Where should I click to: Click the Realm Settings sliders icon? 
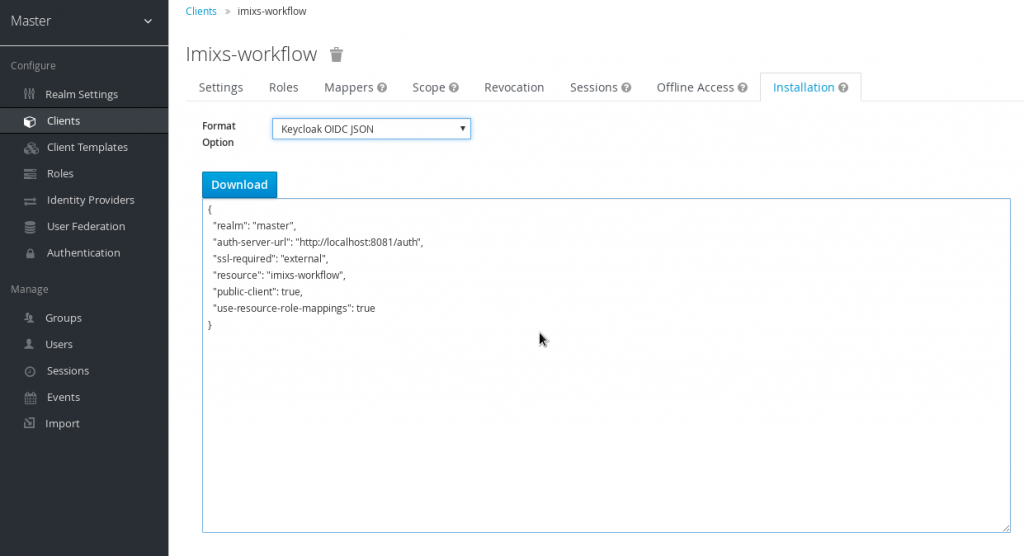30,94
